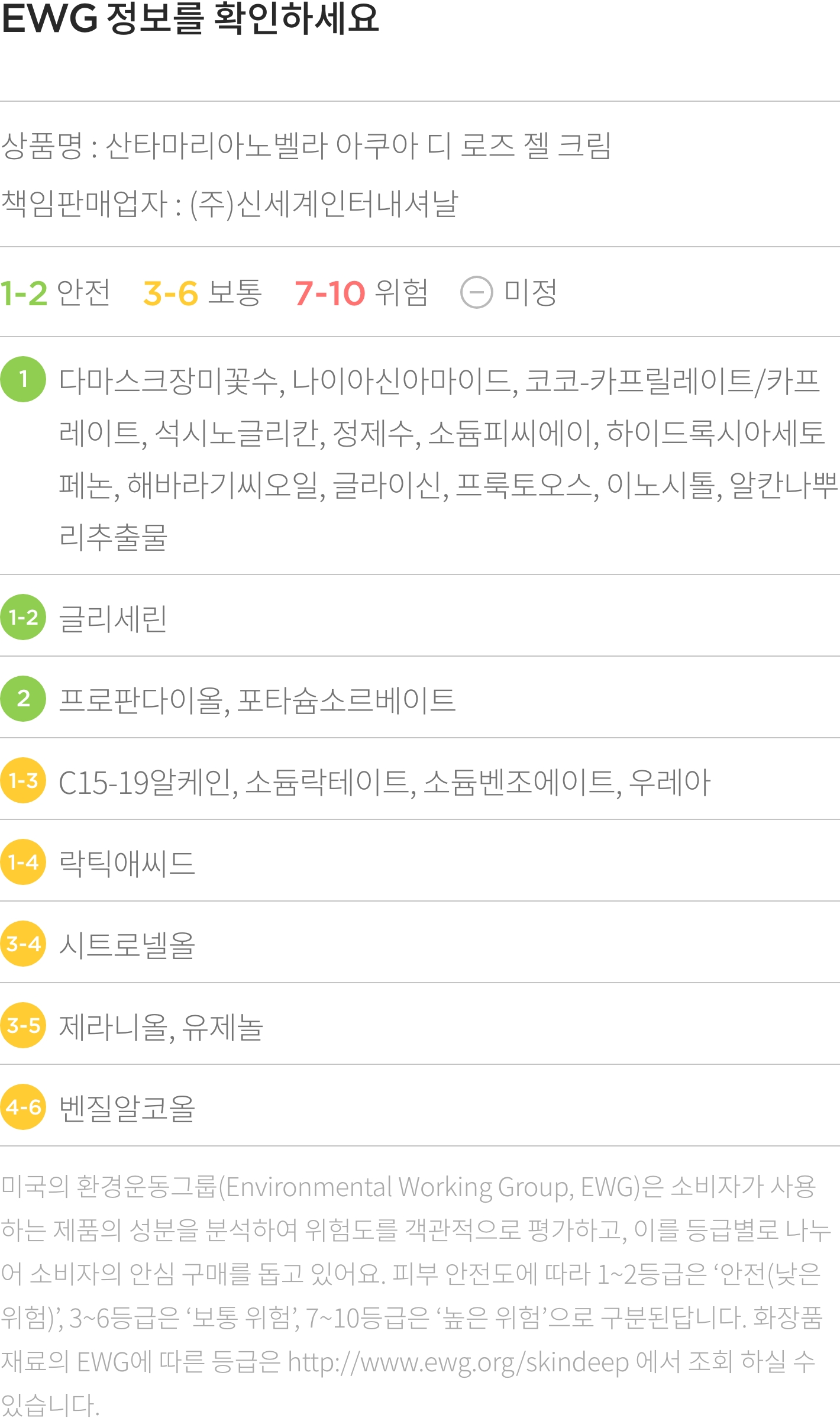Click the 글리세린 ingredient text
The width and height of the screenshot is (840, 1421).
pyautogui.click(x=113, y=619)
